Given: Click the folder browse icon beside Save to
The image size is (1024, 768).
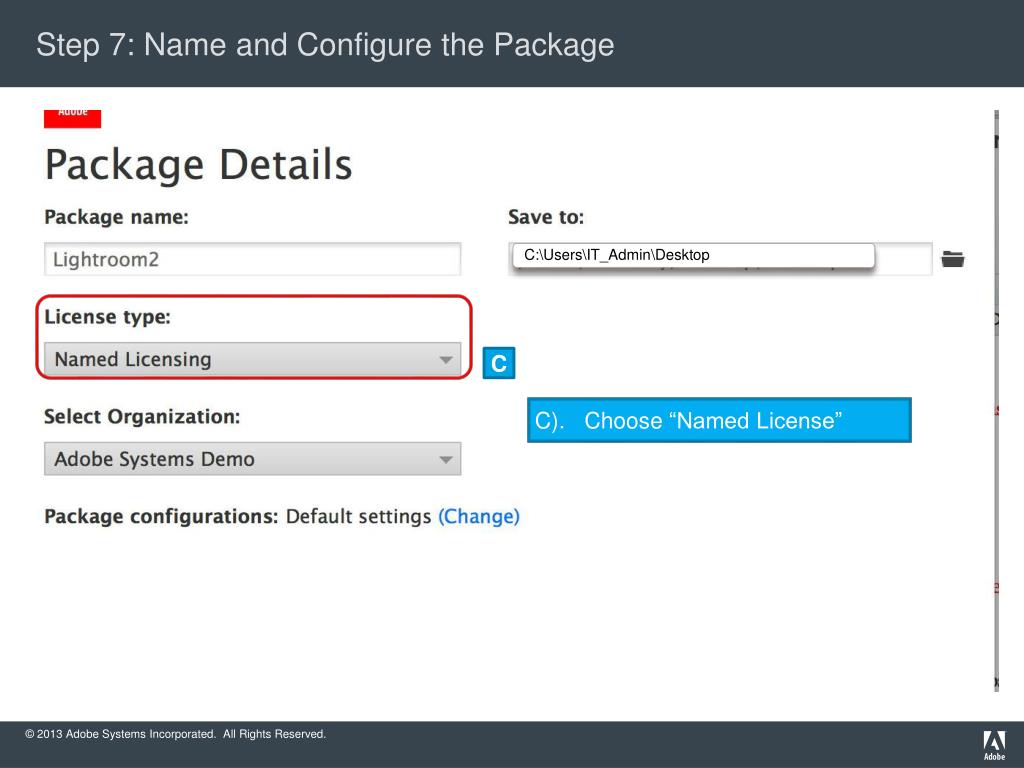Looking at the screenshot, I should pyautogui.click(x=953, y=259).
